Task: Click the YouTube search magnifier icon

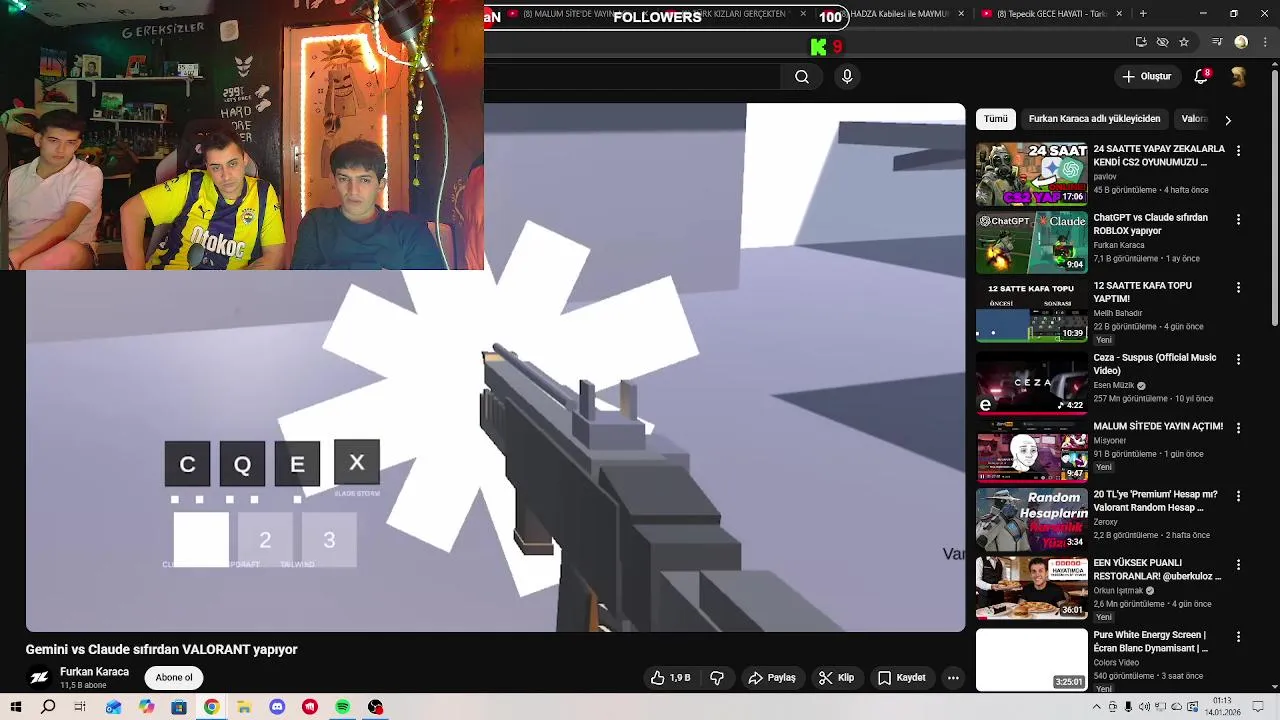Action: [x=802, y=77]
